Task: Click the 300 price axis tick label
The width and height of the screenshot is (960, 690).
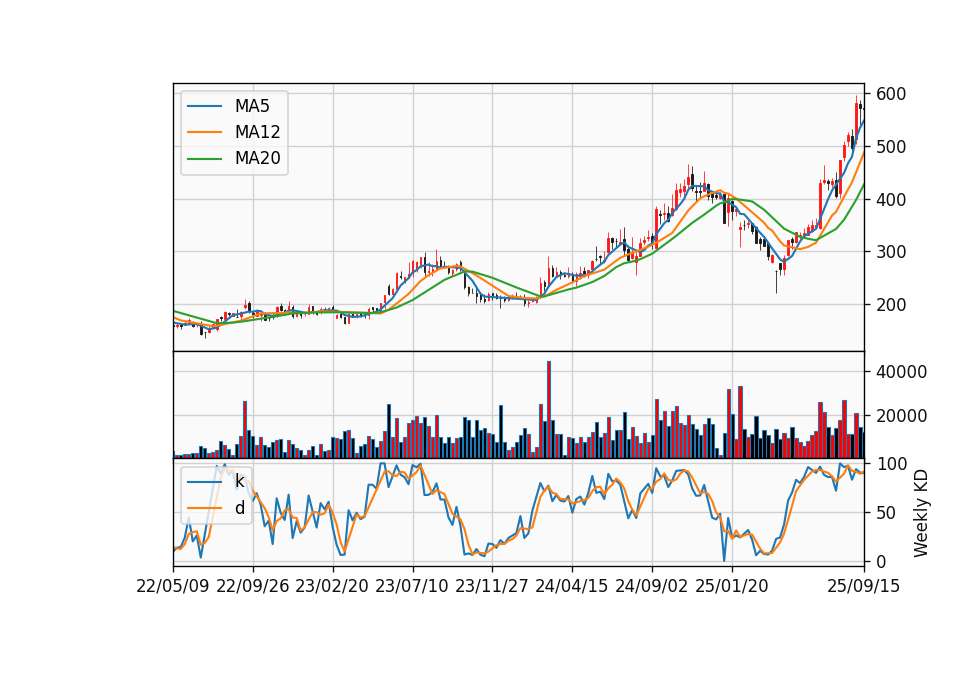Action: pyautogui.click(x=891, y=252)
